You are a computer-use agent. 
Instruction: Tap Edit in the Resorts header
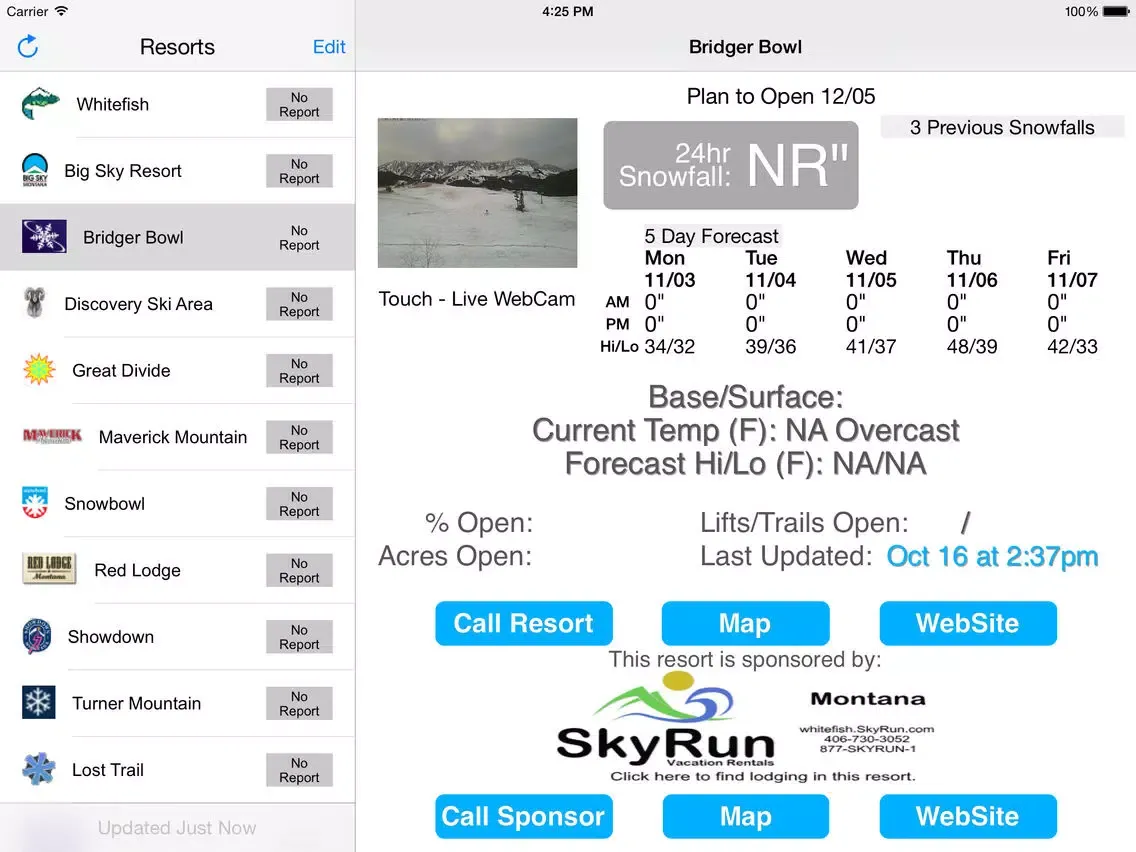point(329,46)
